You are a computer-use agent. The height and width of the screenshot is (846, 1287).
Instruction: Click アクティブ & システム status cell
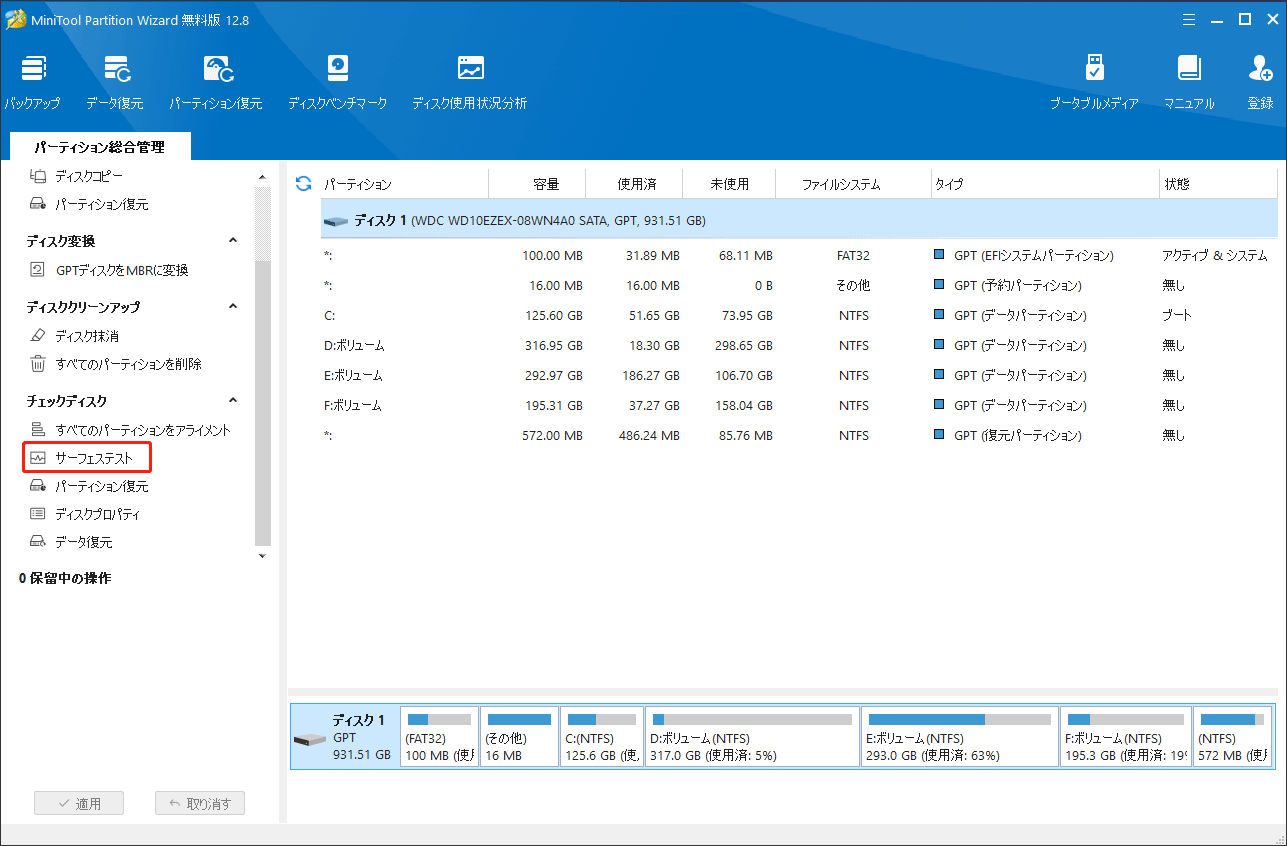pyautogui.click(x=1214, y=256)
